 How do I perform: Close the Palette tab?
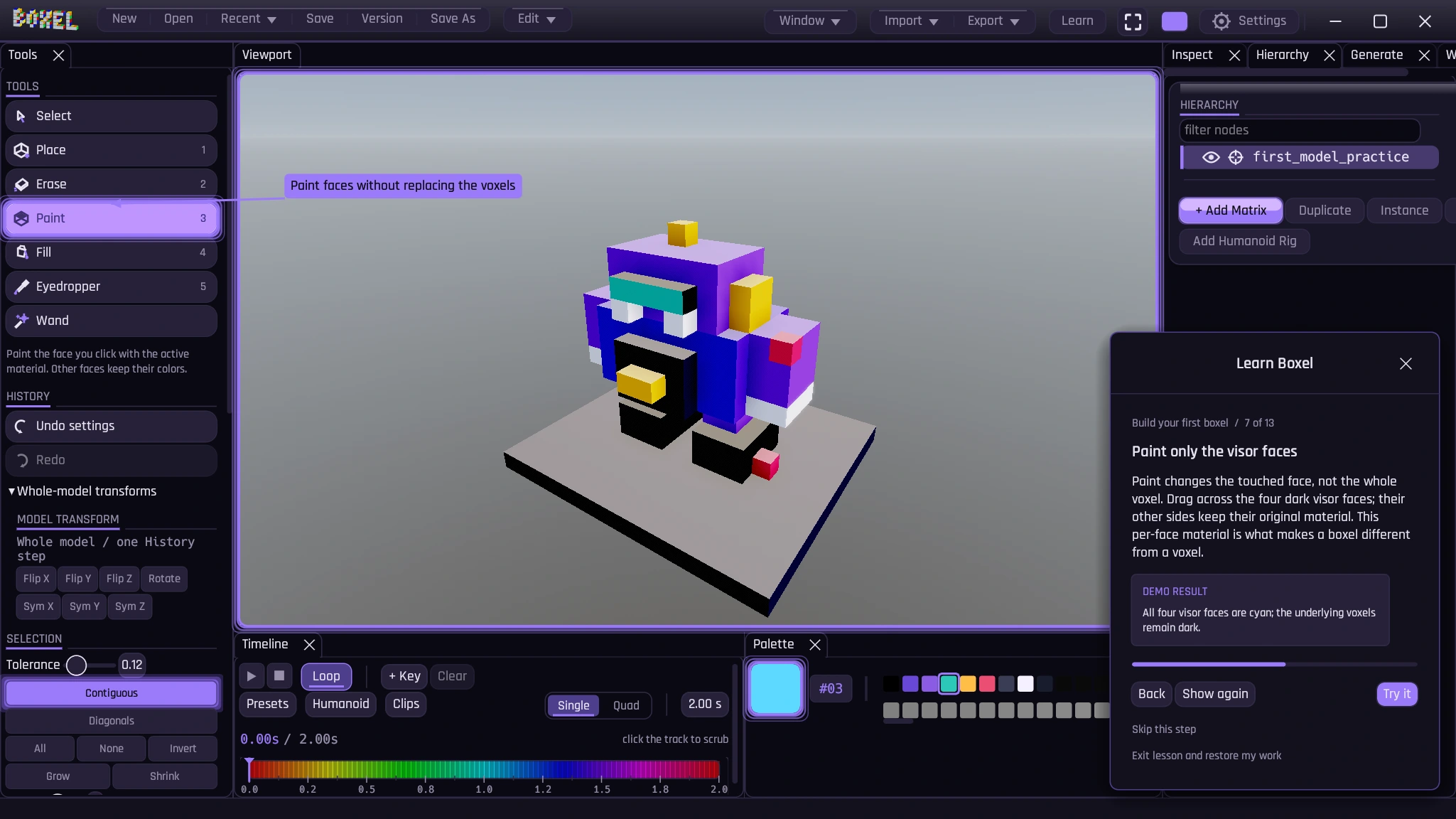click(x=815, y=645)
